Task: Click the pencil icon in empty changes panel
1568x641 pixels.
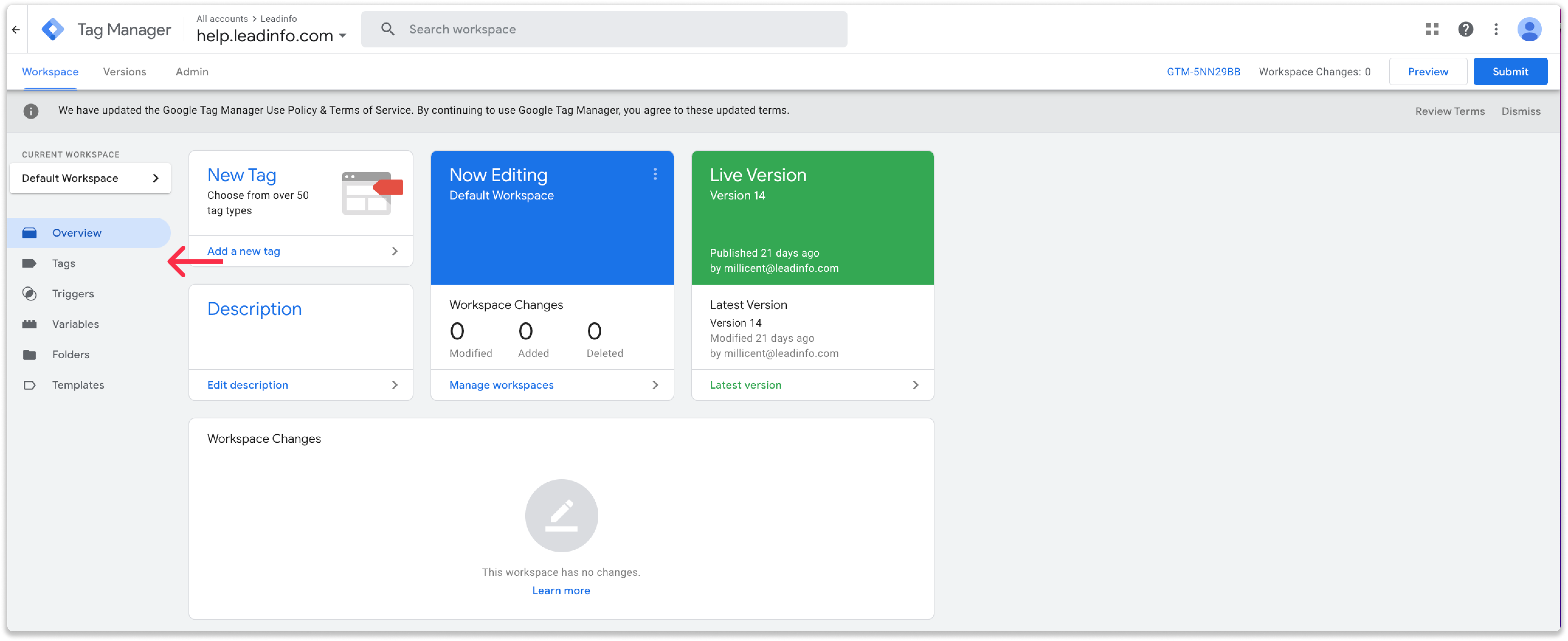Action: [x=561, y=516]
